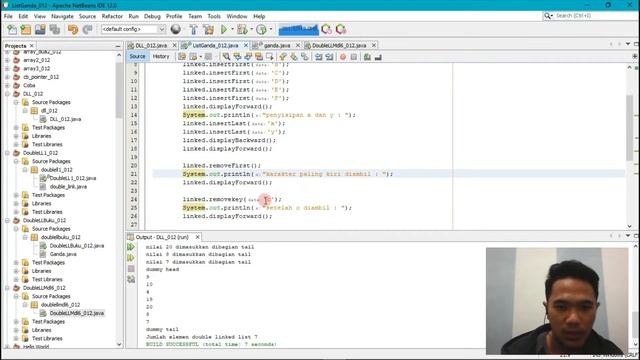The width and height of the screenshot is (640, 360).
Task: Switch to DoubleLLMd6_012.java editor tab
Action: coord(339,45)
